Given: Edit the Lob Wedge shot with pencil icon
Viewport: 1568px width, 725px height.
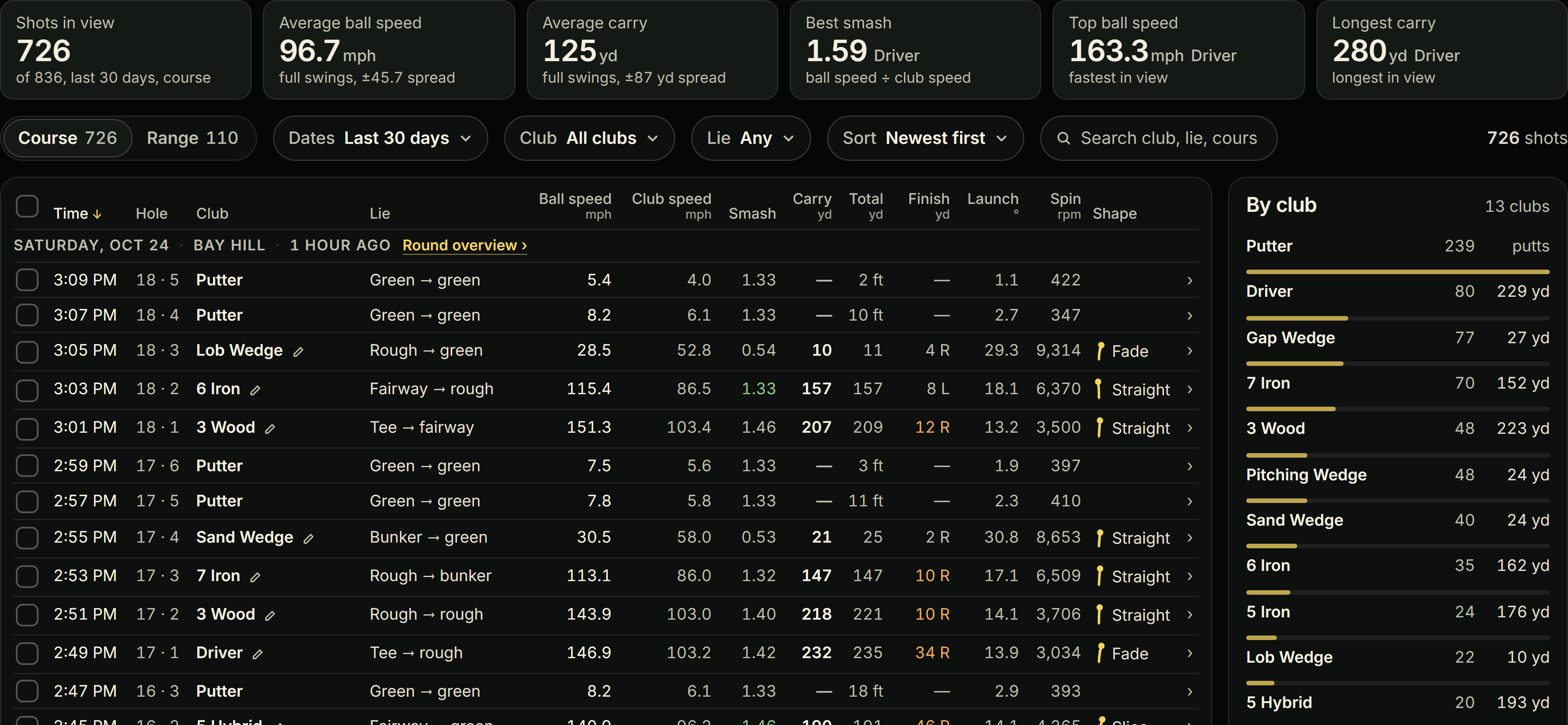Looking at the screenshot, I should tap(298, 352).
